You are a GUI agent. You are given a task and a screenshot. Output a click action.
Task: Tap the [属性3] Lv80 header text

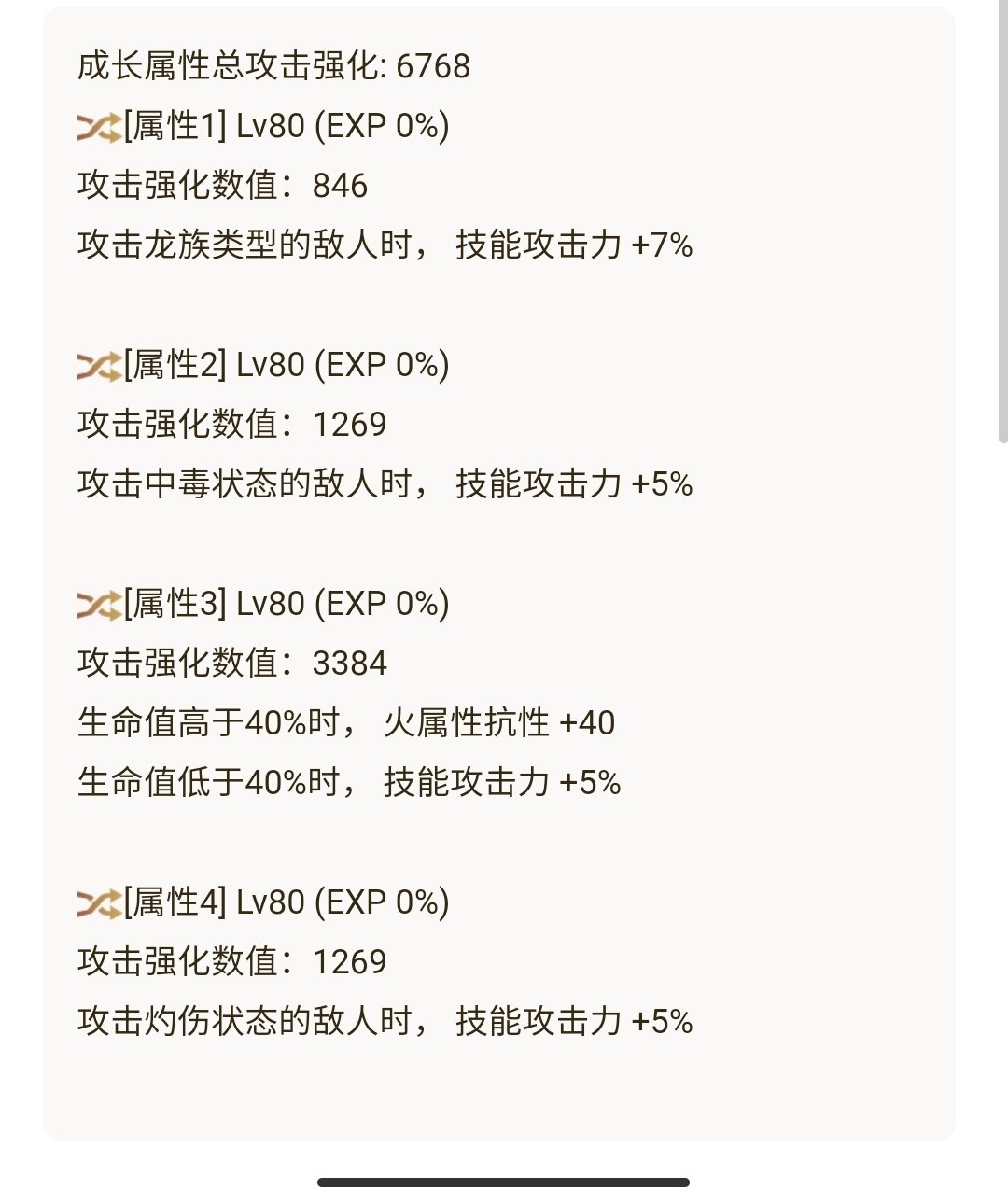click(287, 604)
